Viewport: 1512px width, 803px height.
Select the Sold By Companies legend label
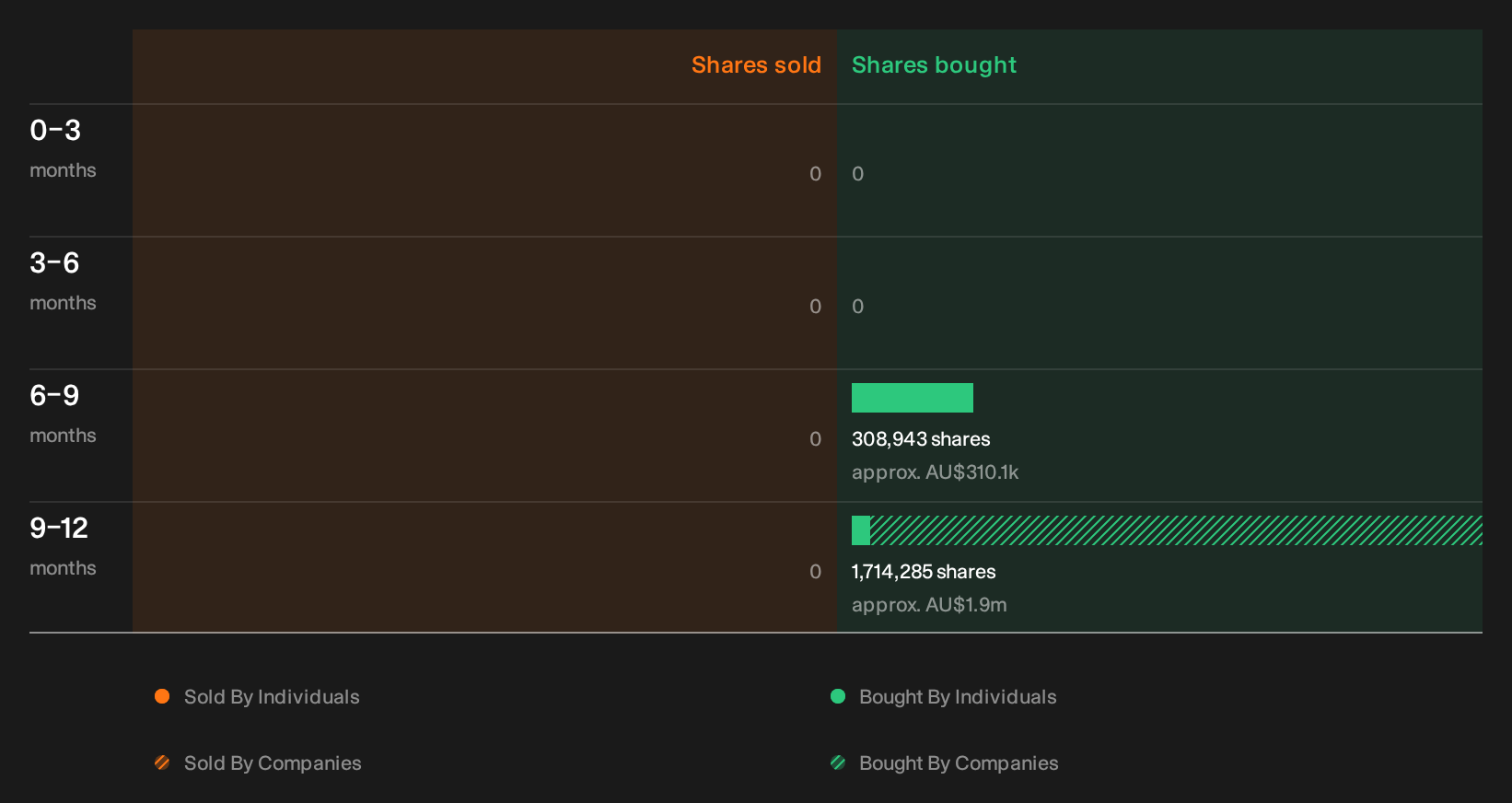[x=273, y=763]
